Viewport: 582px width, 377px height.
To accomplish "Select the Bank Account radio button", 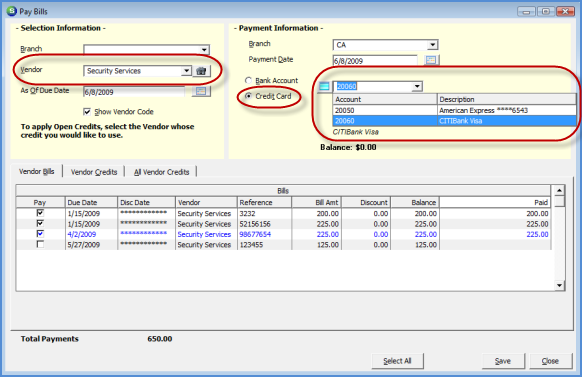I will click(248, 81).
